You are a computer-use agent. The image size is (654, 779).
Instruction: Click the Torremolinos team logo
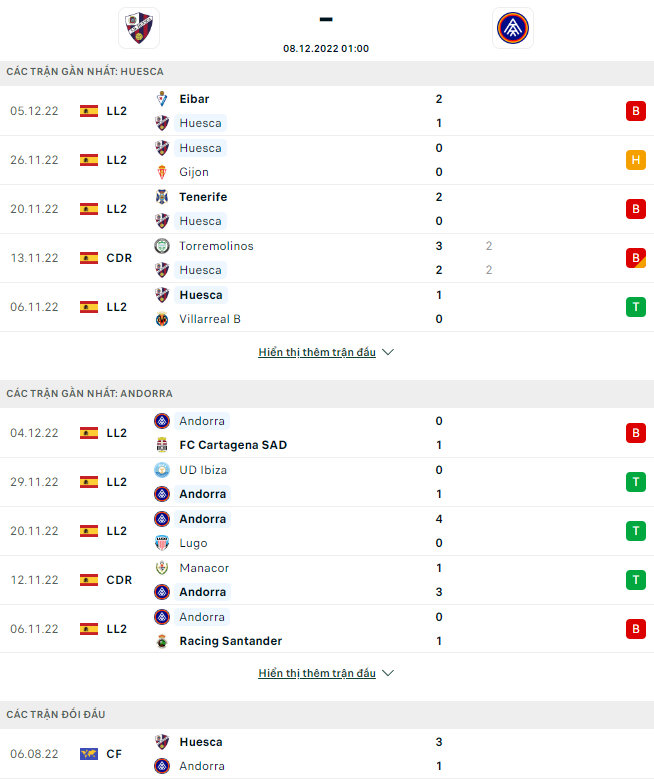[x=162, y=246]
